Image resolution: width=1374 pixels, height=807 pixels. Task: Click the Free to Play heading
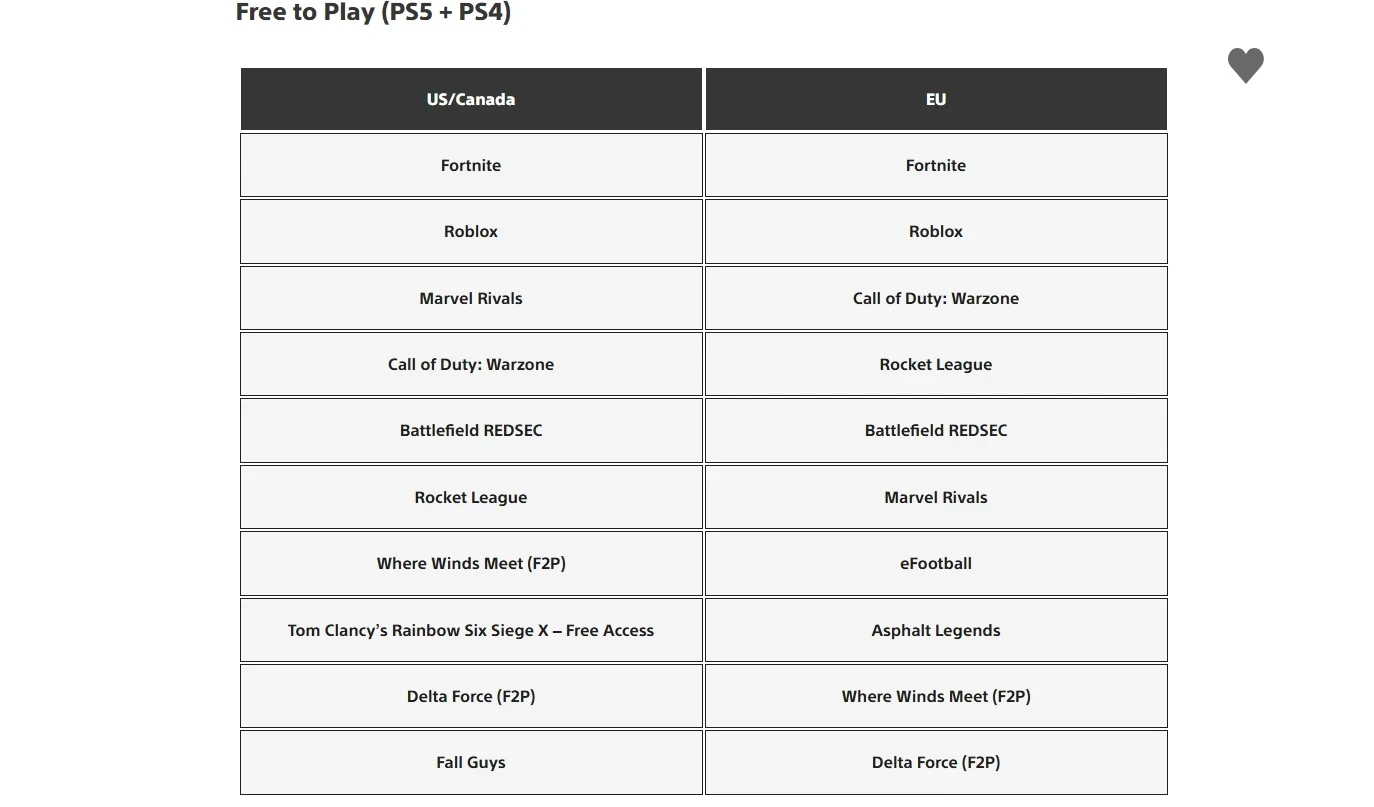point(373,13)
